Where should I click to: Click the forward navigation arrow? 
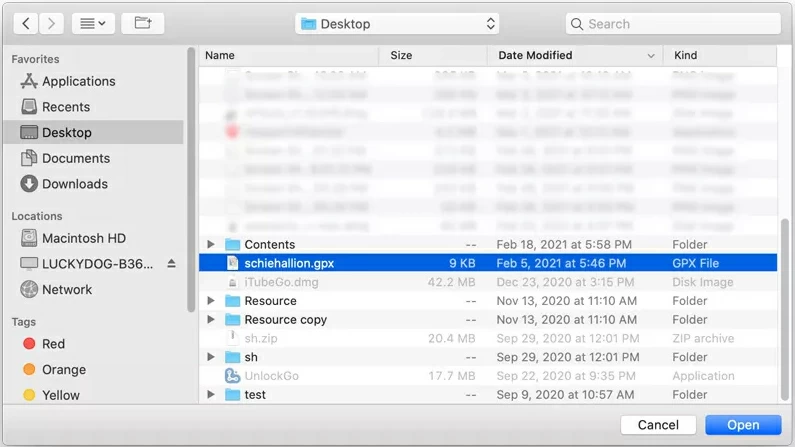click(x=51, y=23)
